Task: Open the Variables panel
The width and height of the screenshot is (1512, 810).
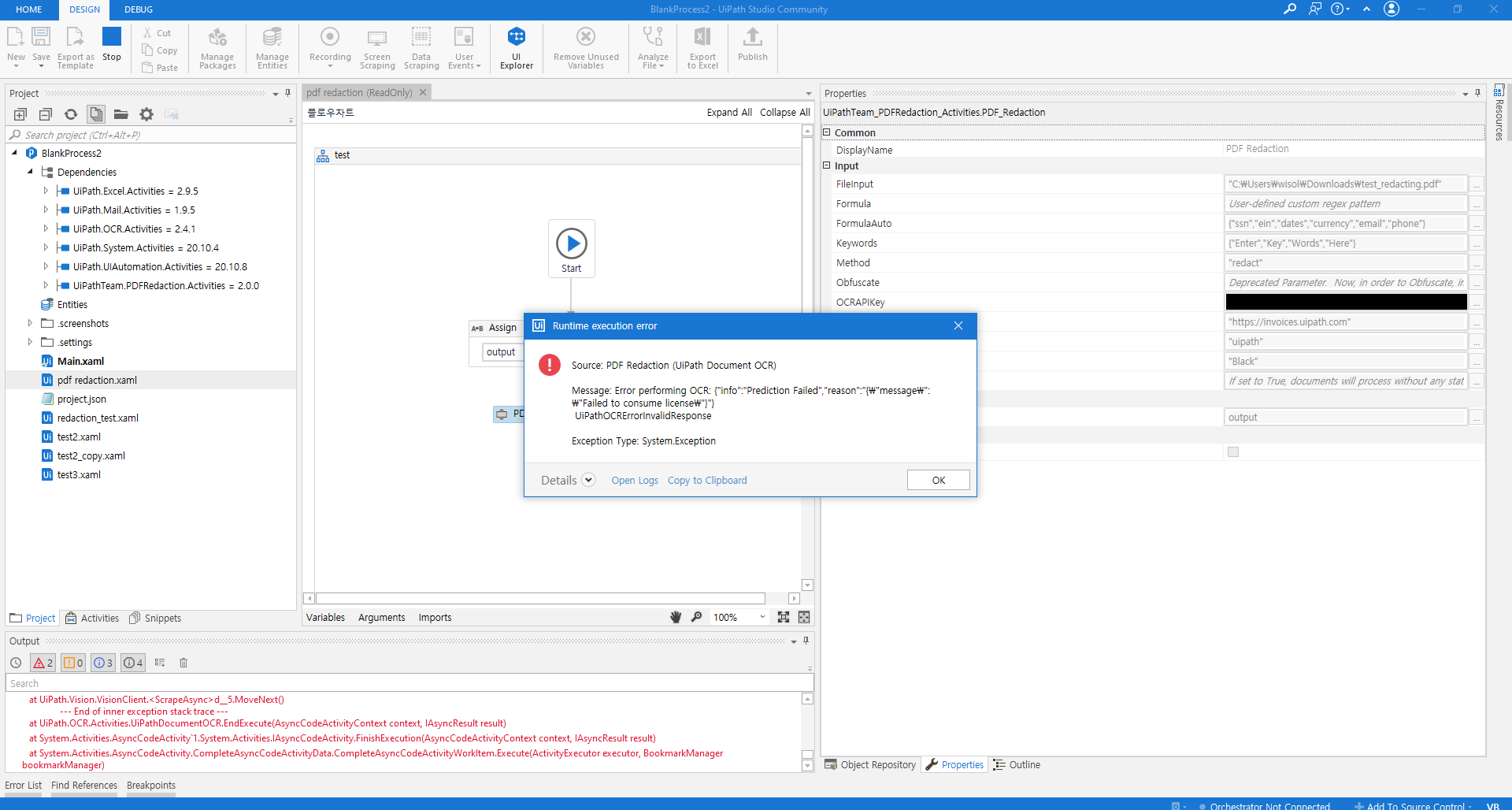Action: point(325,618)
